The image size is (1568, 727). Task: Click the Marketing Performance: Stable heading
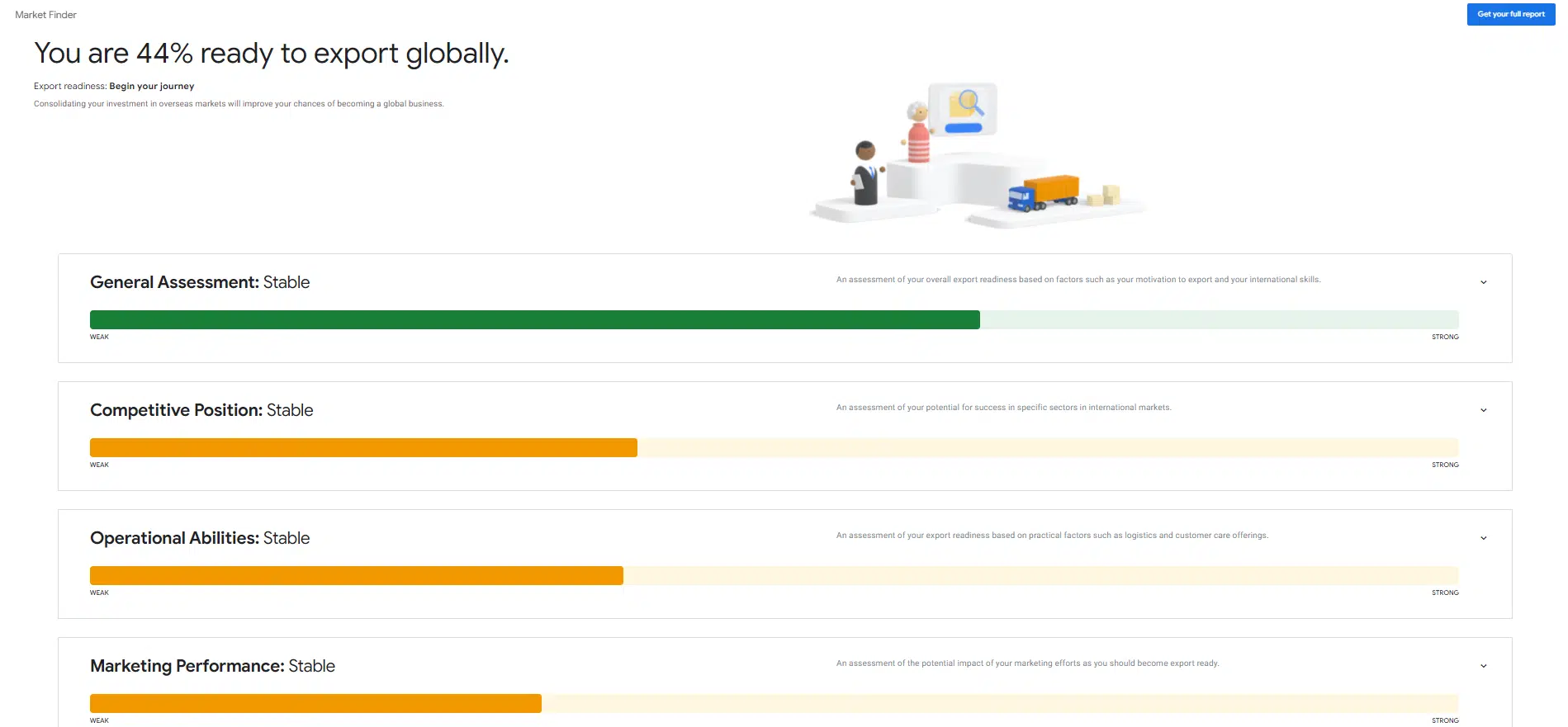[212, 666]
